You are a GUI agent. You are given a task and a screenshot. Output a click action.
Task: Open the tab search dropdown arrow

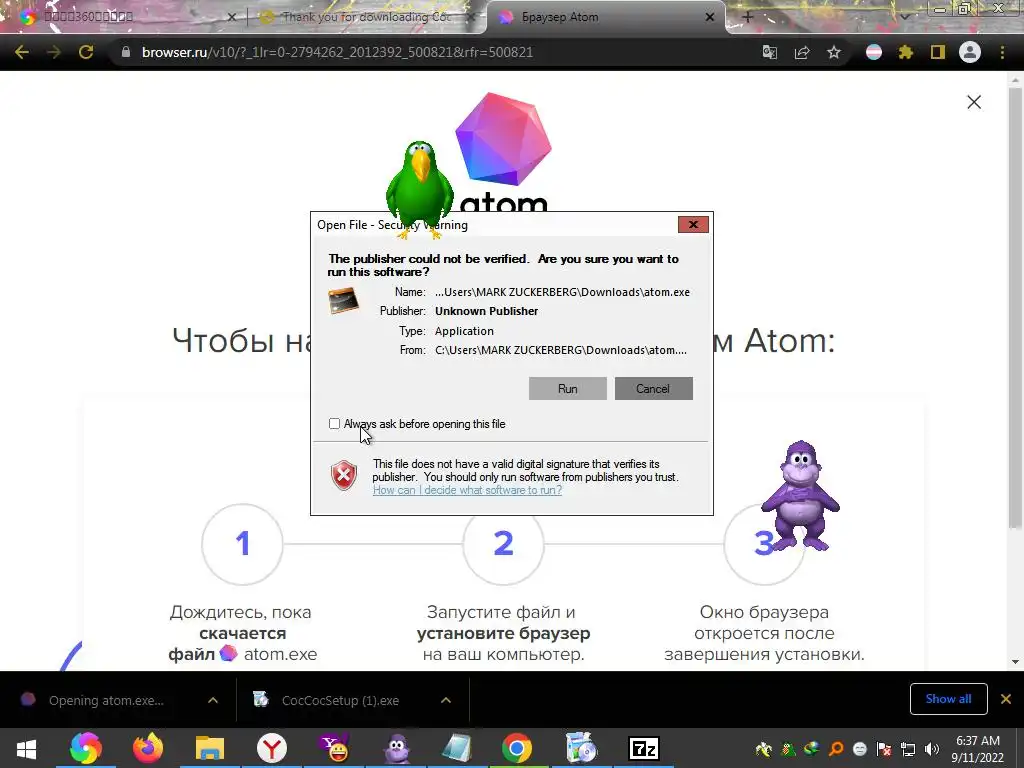(x=904, y=17)
